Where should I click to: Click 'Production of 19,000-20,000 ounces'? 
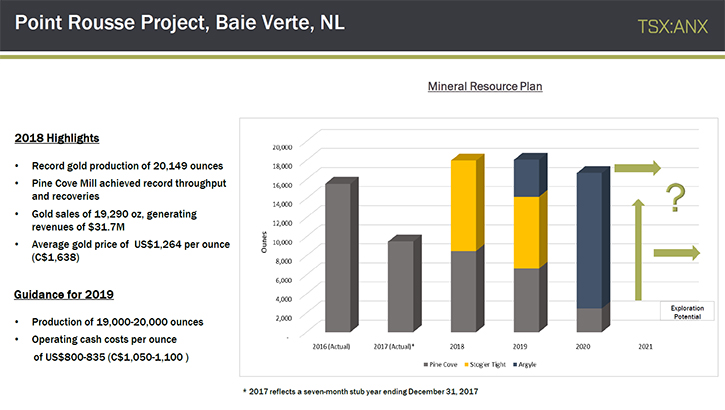coord(117,322)
